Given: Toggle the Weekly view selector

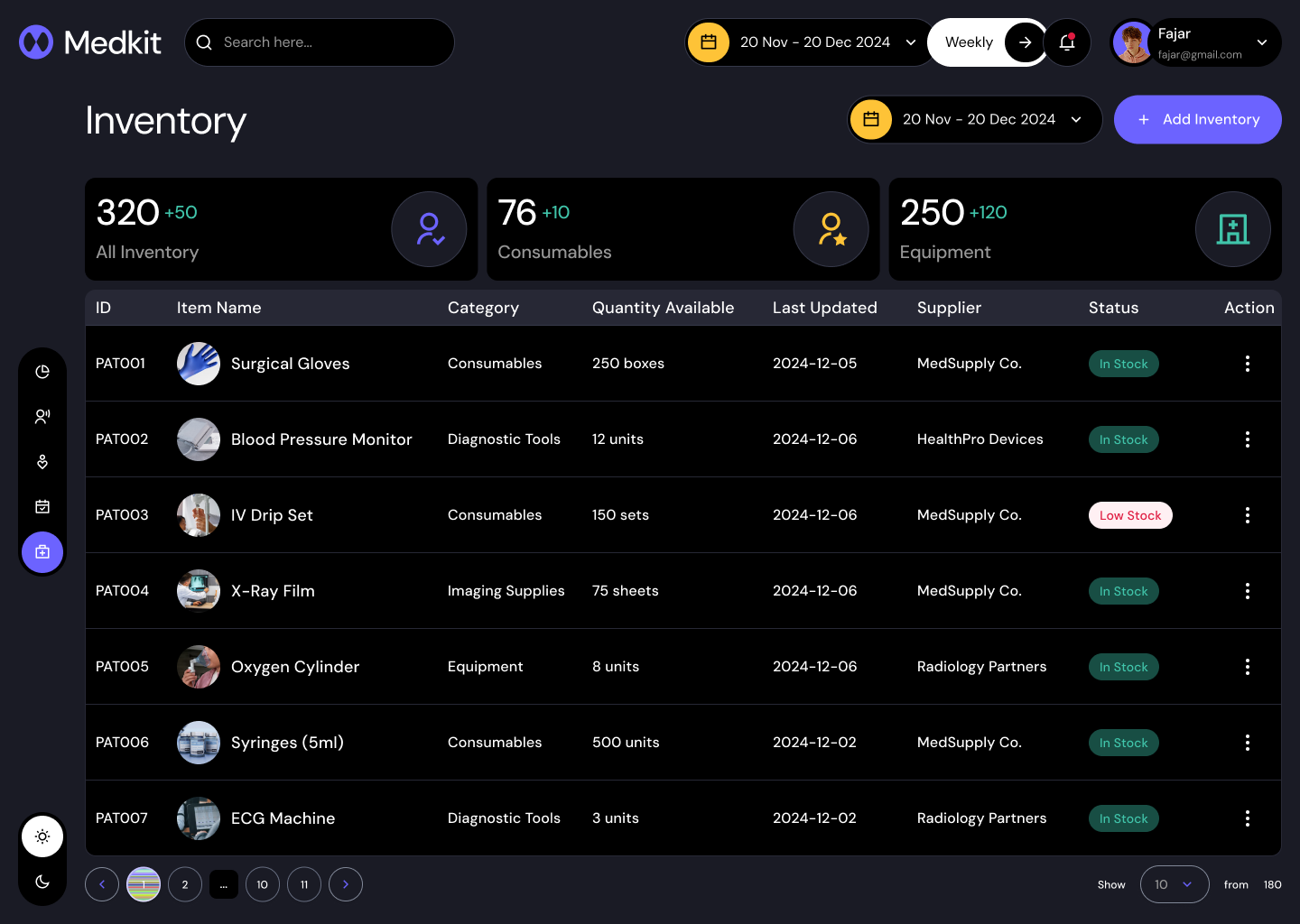Looking at the screenshot, I should coord(969,42).
